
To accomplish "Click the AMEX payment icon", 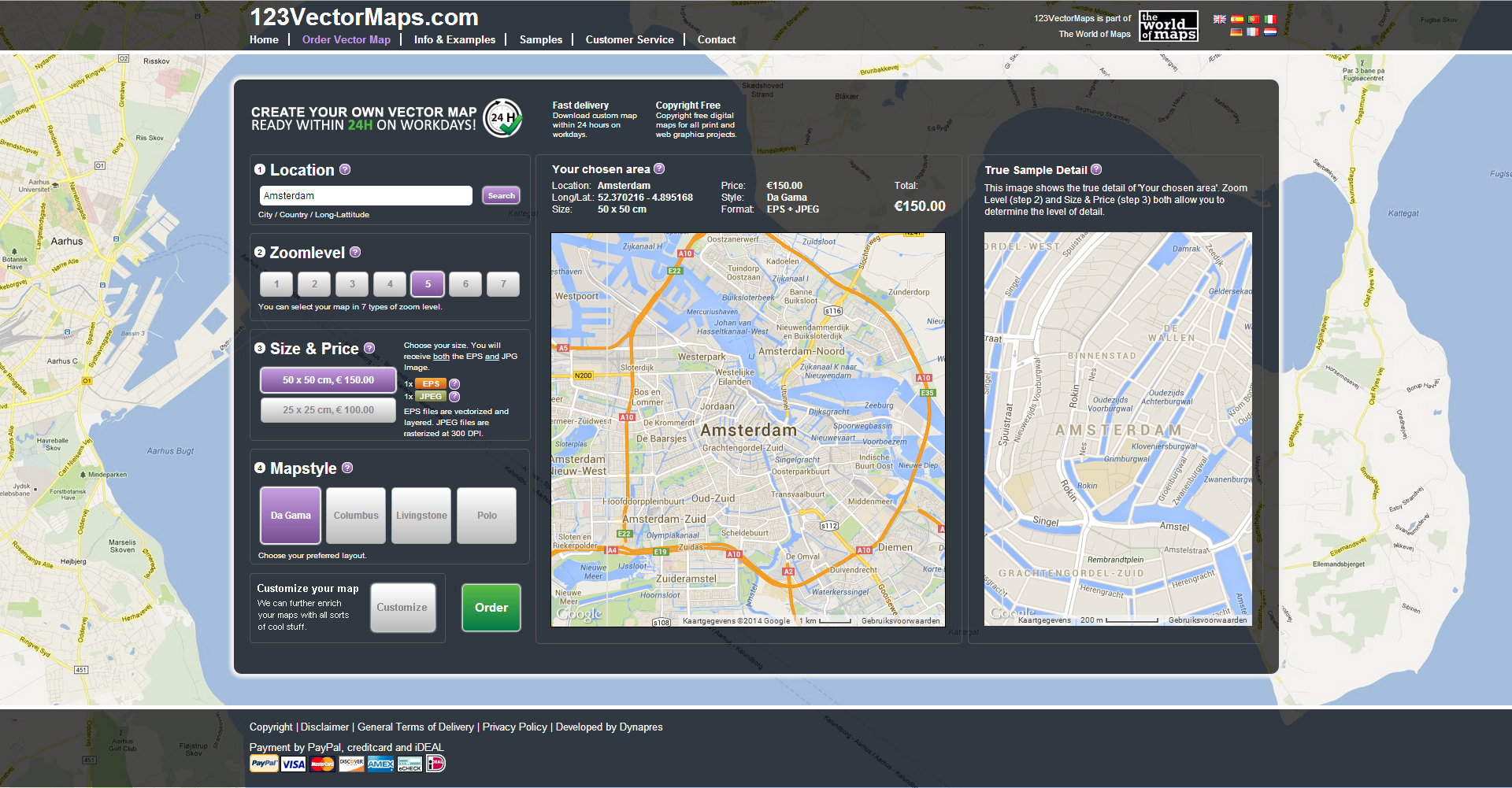I will (380, 764).
